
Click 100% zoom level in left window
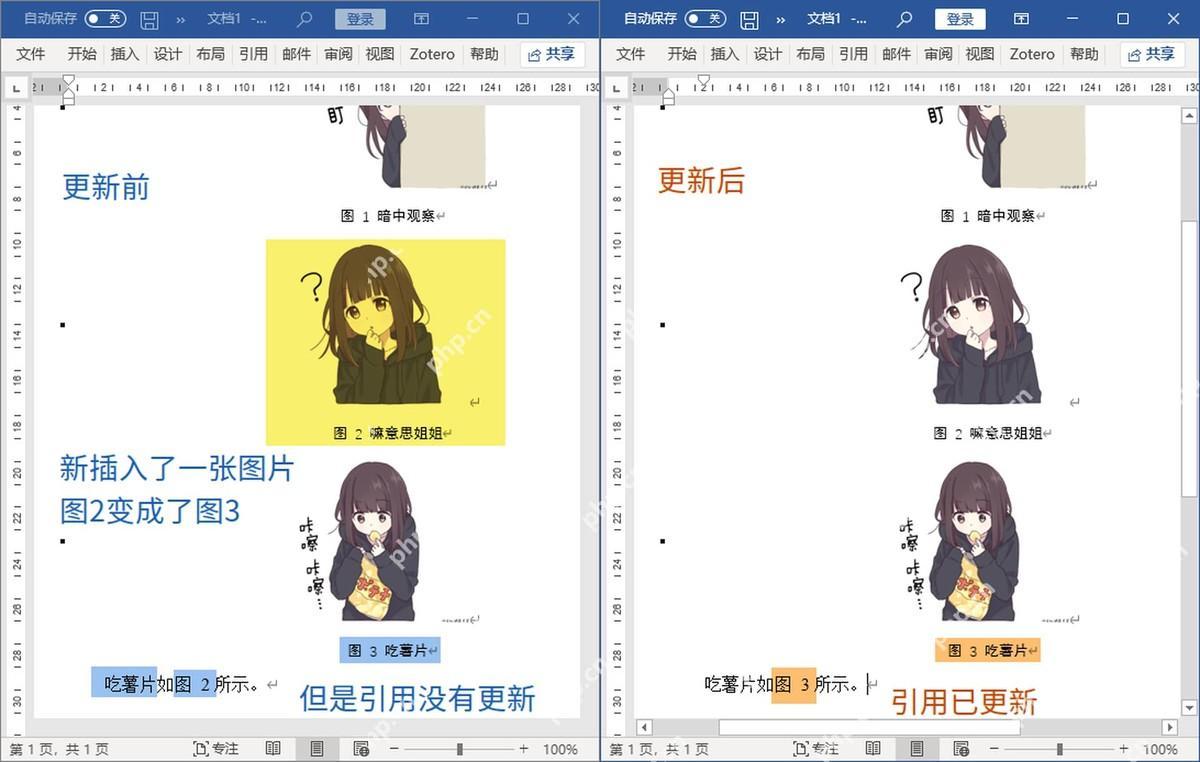(x=560, y=749)
